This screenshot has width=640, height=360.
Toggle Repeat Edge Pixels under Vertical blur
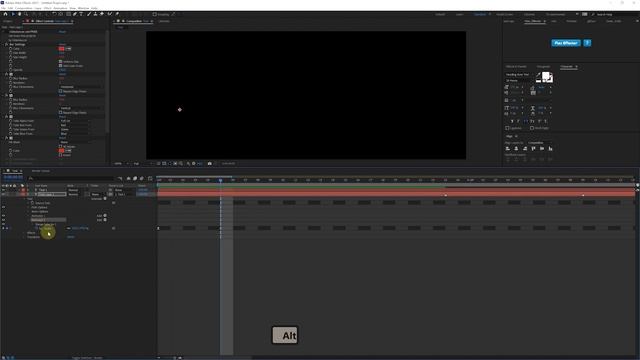tap(60, 112)
